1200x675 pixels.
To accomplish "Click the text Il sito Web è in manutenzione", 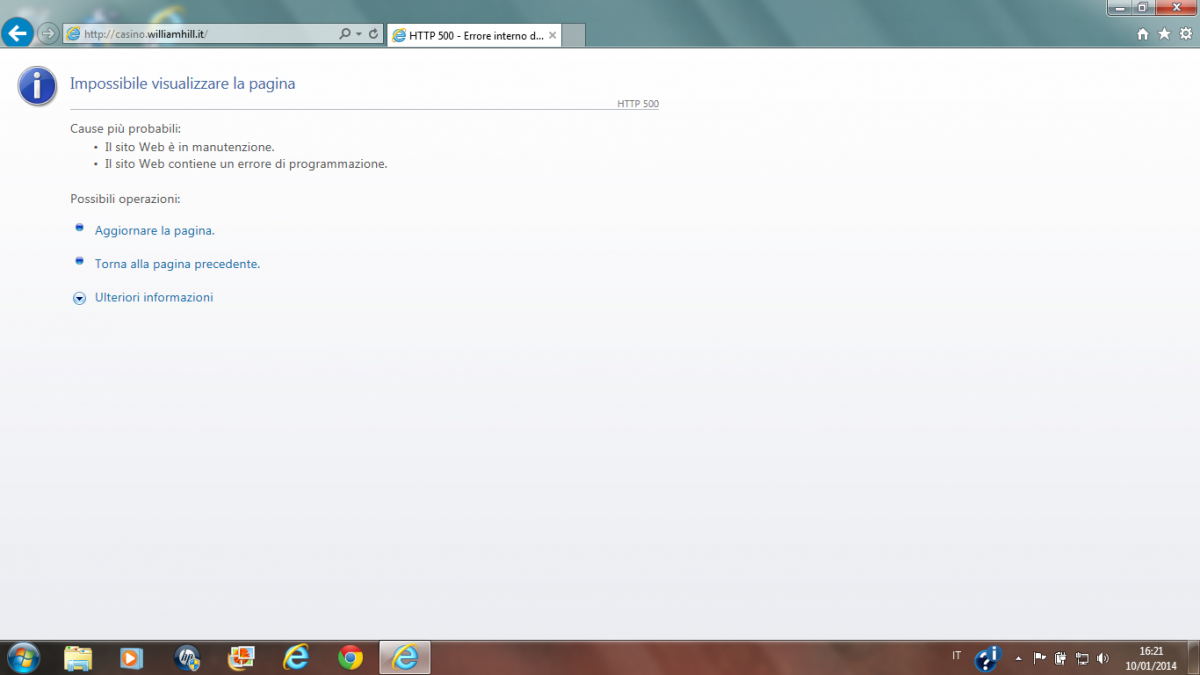I will [190, 147].
